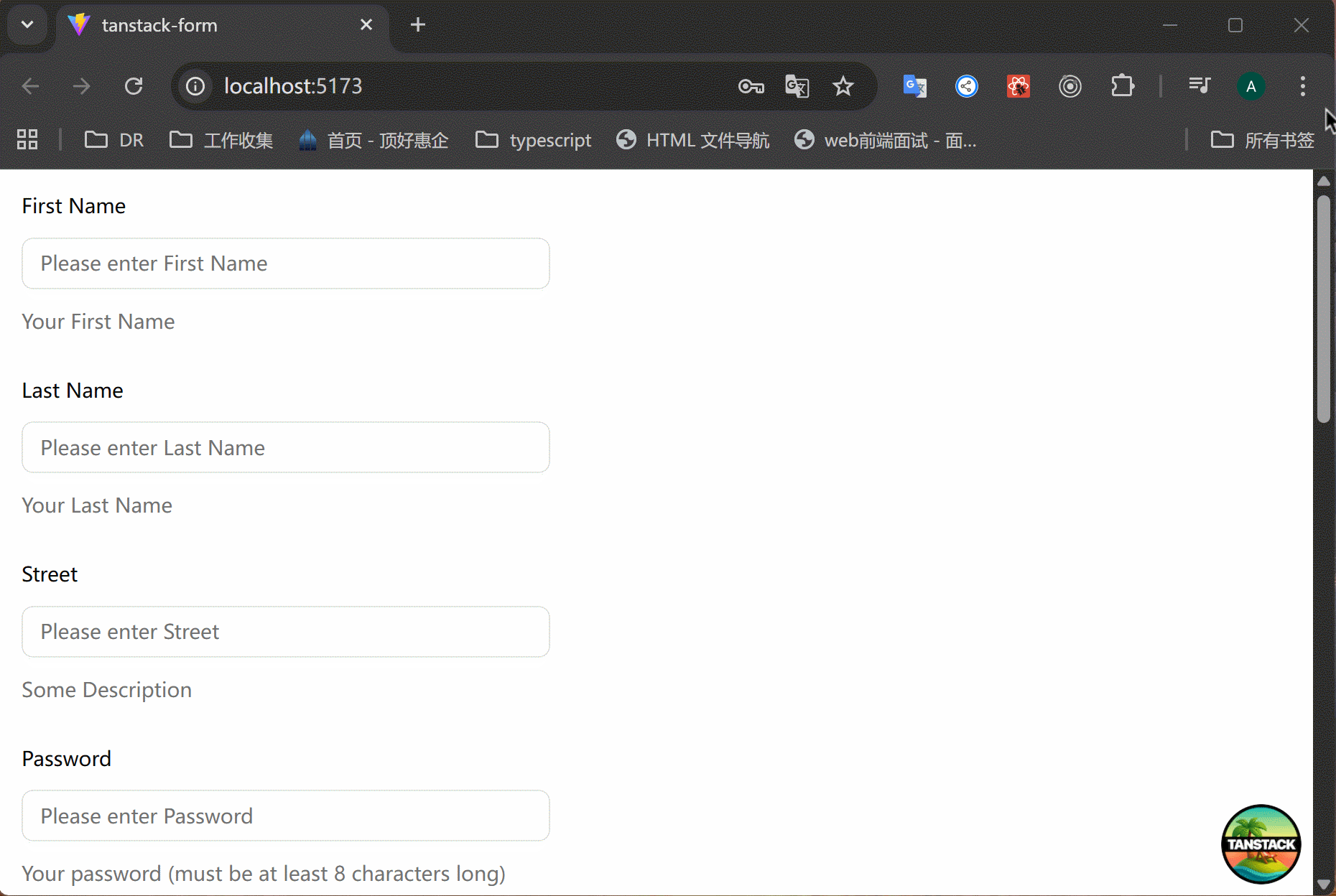Viewport: 1336px width, 896px height.
Task: Open a new browser tab
Action: click(418, 25)
